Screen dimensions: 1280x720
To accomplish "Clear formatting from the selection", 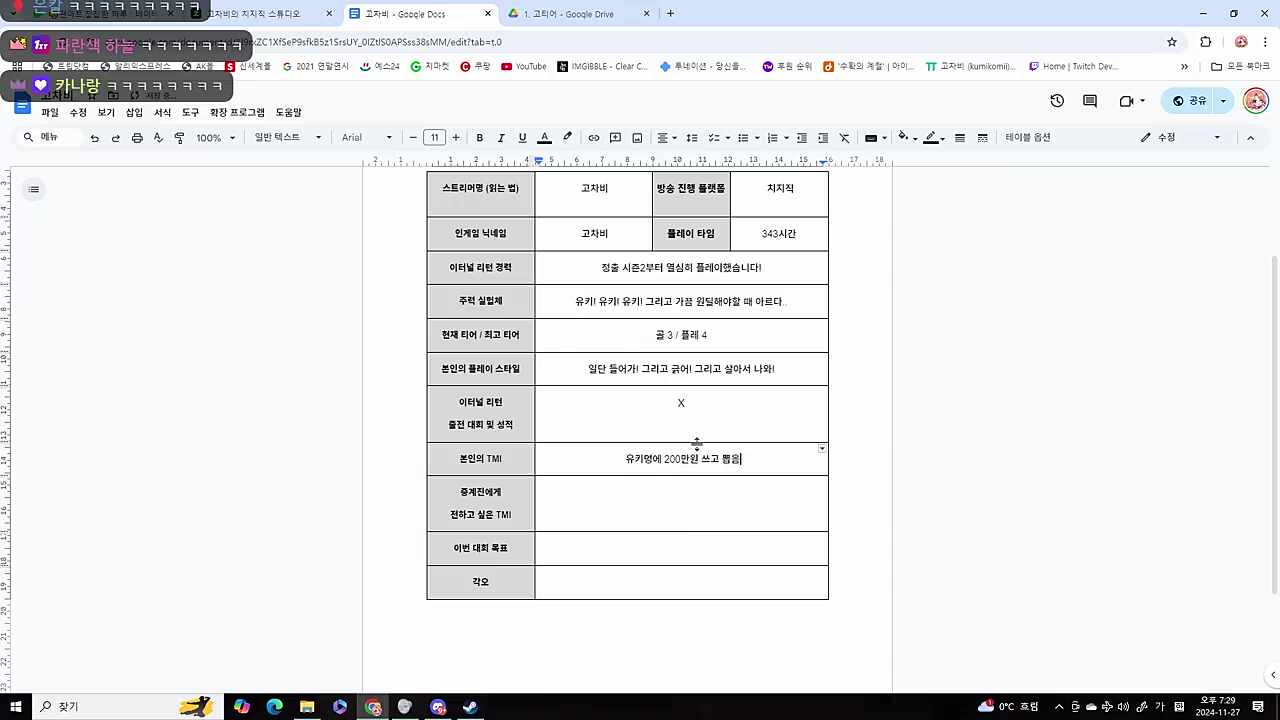I will pyautogui.click(x=844, y=138).
